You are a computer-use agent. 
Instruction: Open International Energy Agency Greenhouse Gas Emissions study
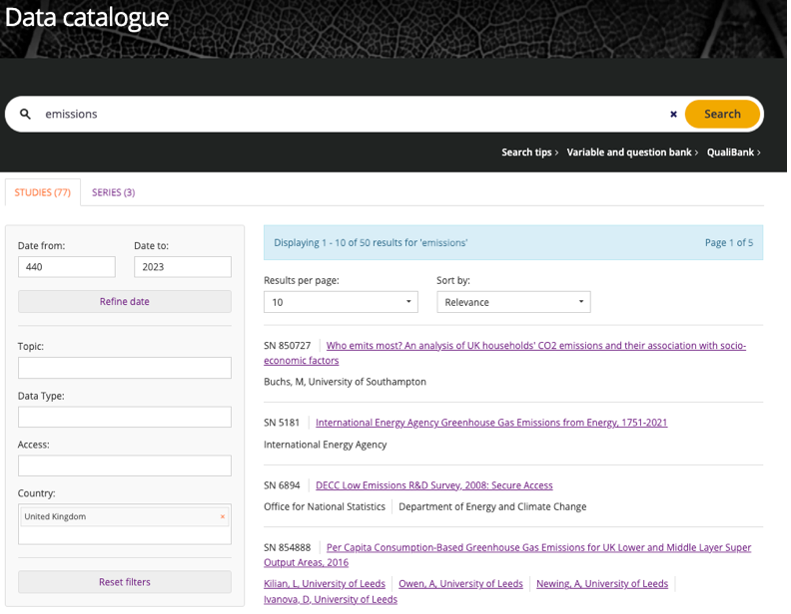coord(491,422)
